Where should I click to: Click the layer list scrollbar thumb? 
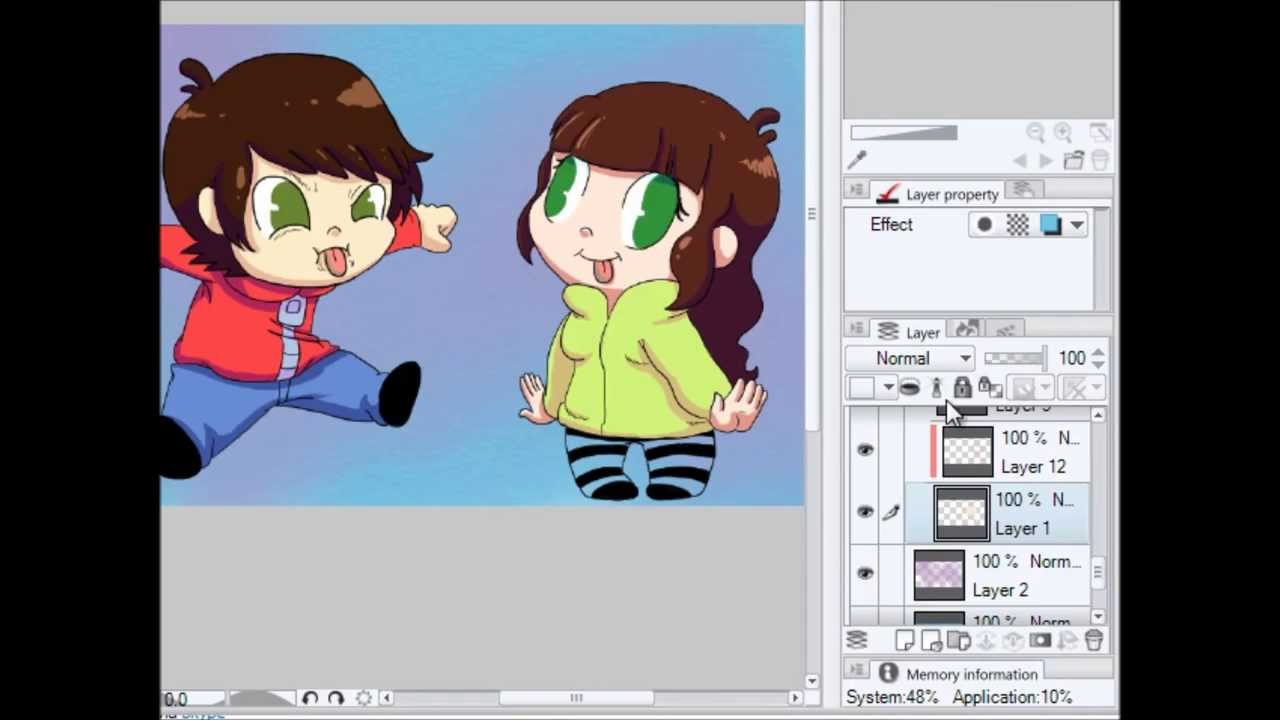click(1098, 573)
